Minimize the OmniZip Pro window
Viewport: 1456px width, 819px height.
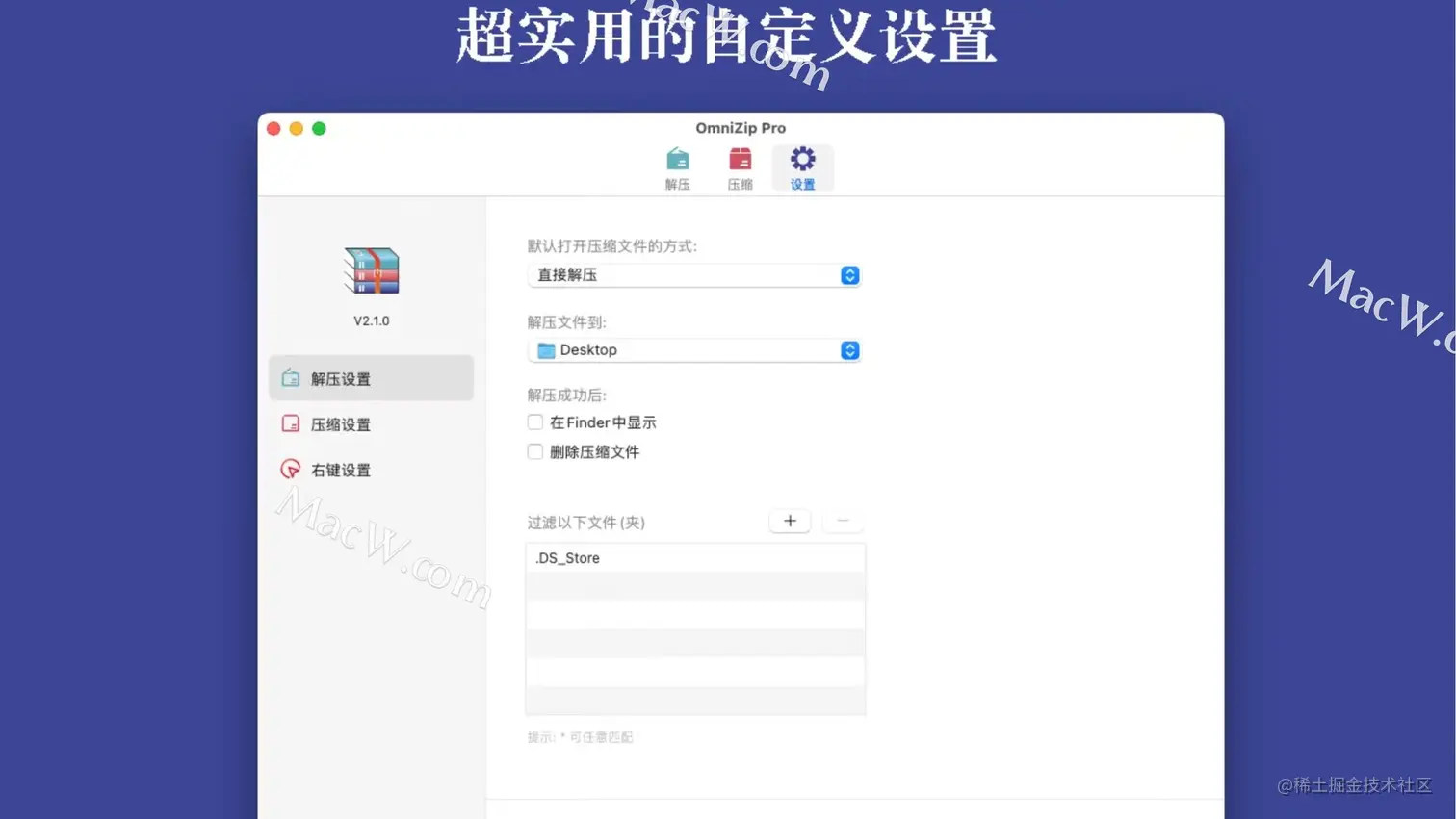[x=297, y=128]
